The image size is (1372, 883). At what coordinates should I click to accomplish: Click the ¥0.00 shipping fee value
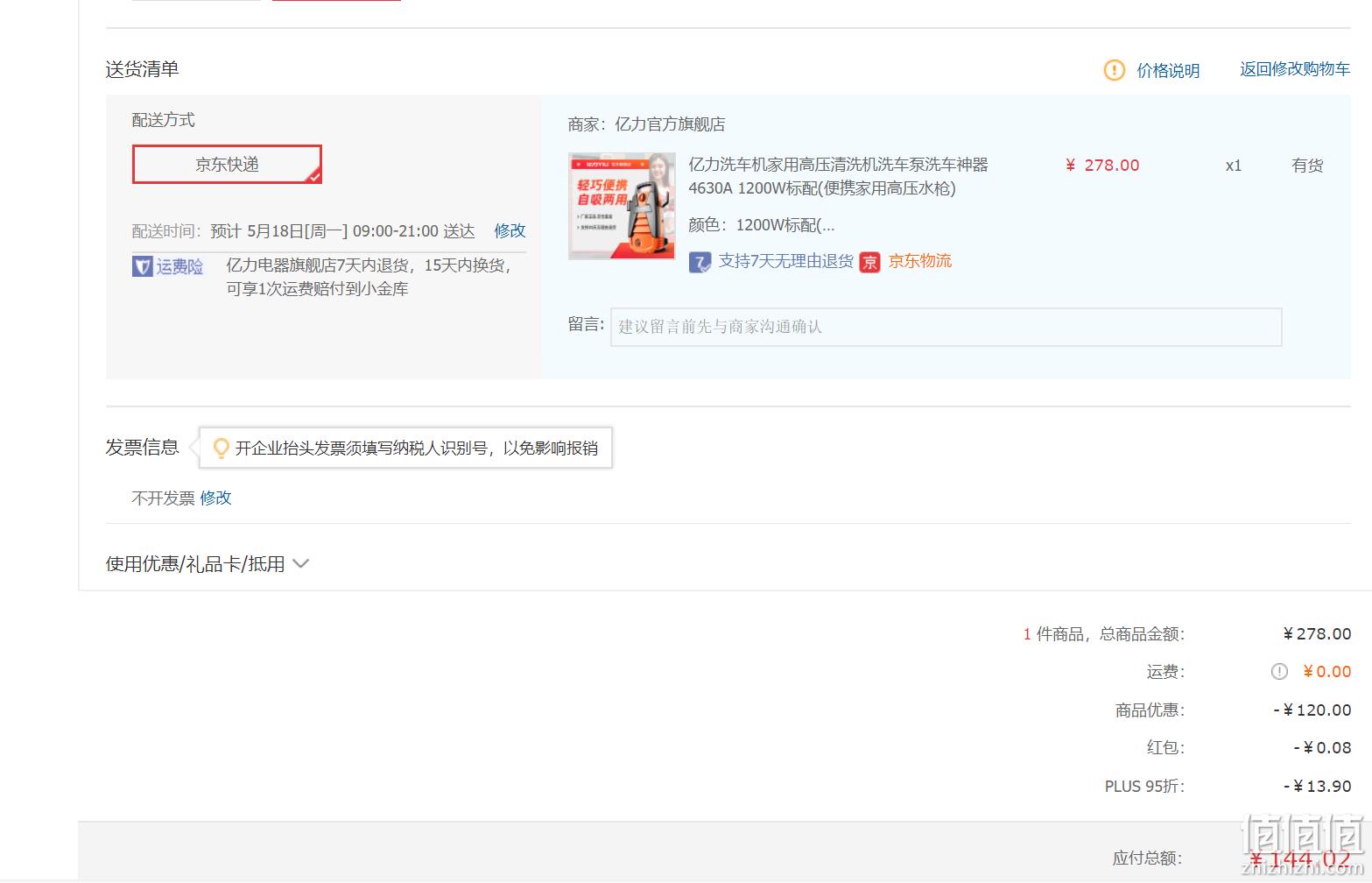click(1326, 672)
